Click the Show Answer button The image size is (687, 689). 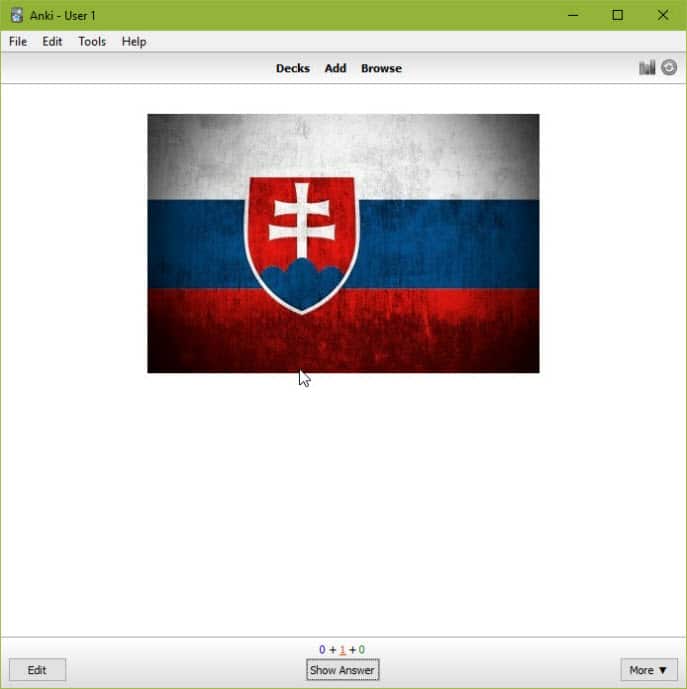(x=342, y=670)
